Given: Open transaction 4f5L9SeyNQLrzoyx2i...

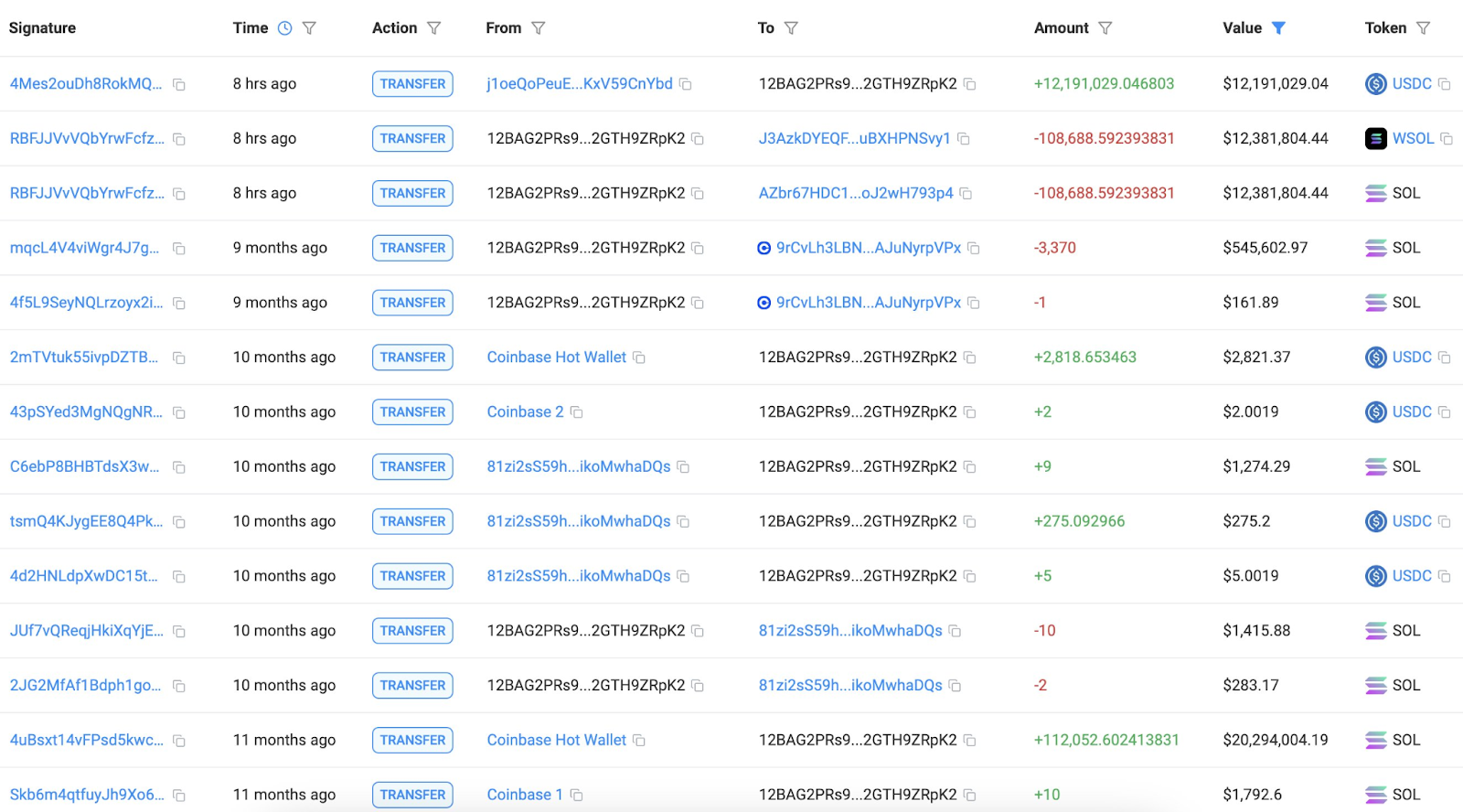Looking at the screenshot, I should pos(86,303).
